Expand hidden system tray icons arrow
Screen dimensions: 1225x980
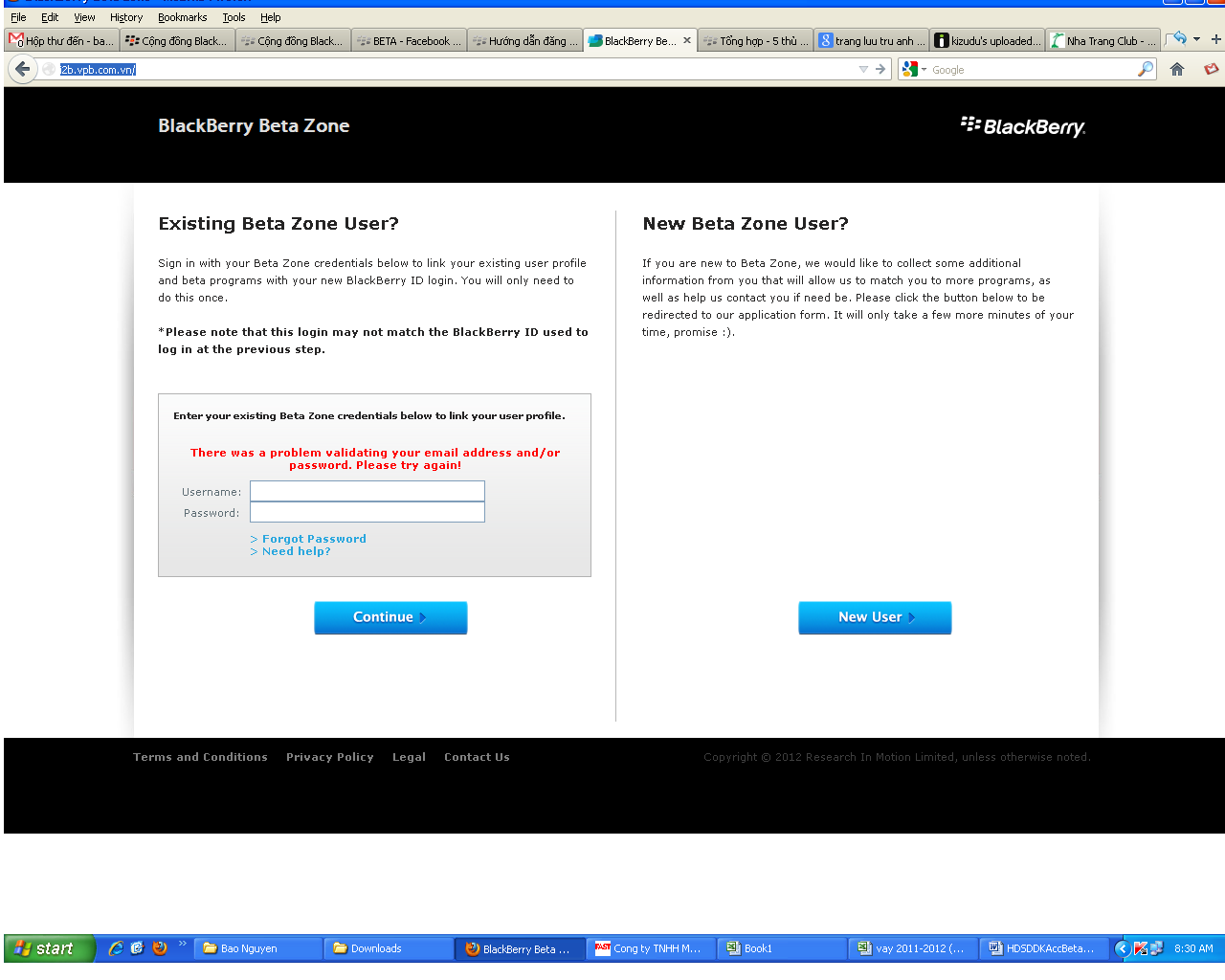pos(1122,948)
